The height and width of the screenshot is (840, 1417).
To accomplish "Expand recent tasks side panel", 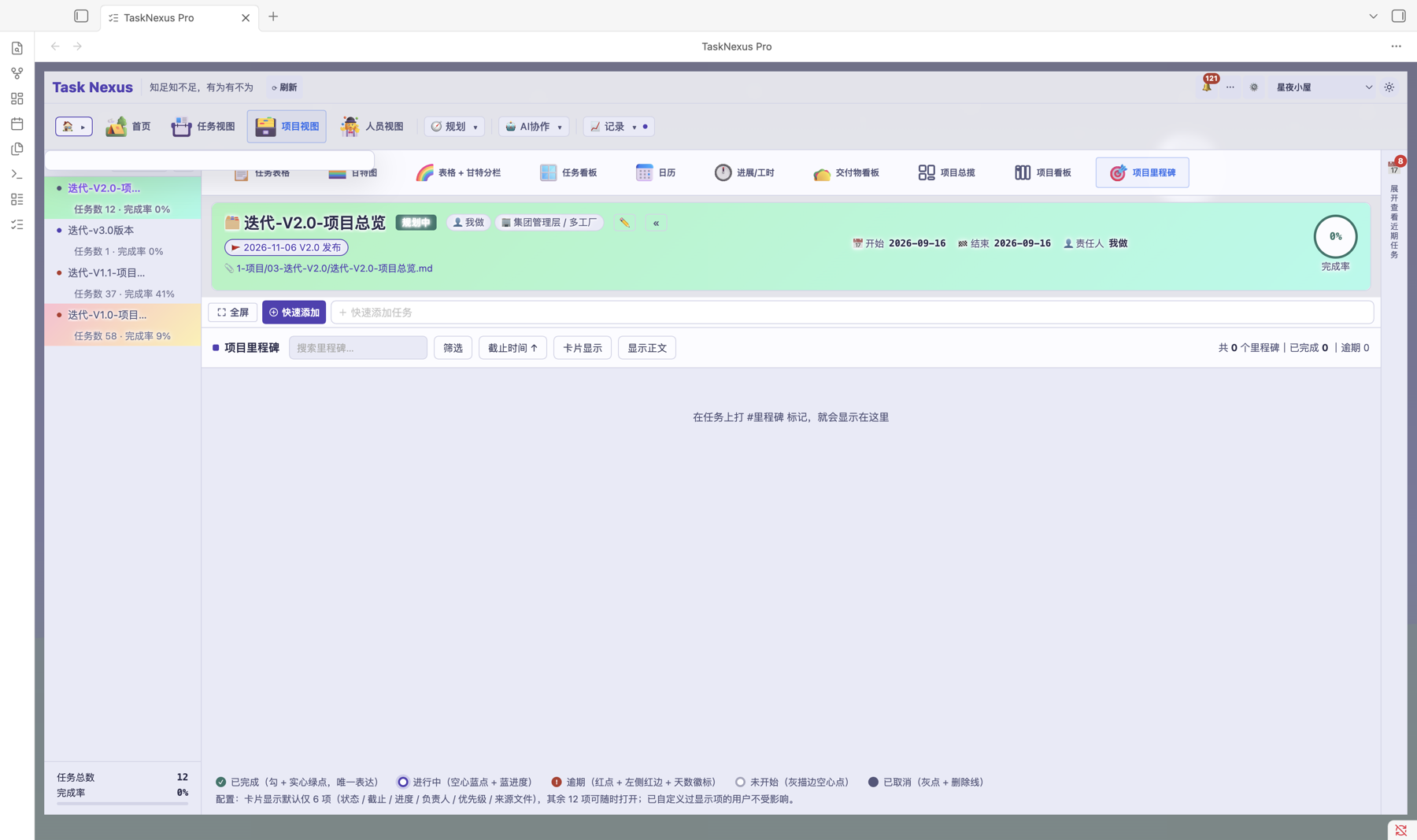I will pyautogui.click(x=1394, y=223).
